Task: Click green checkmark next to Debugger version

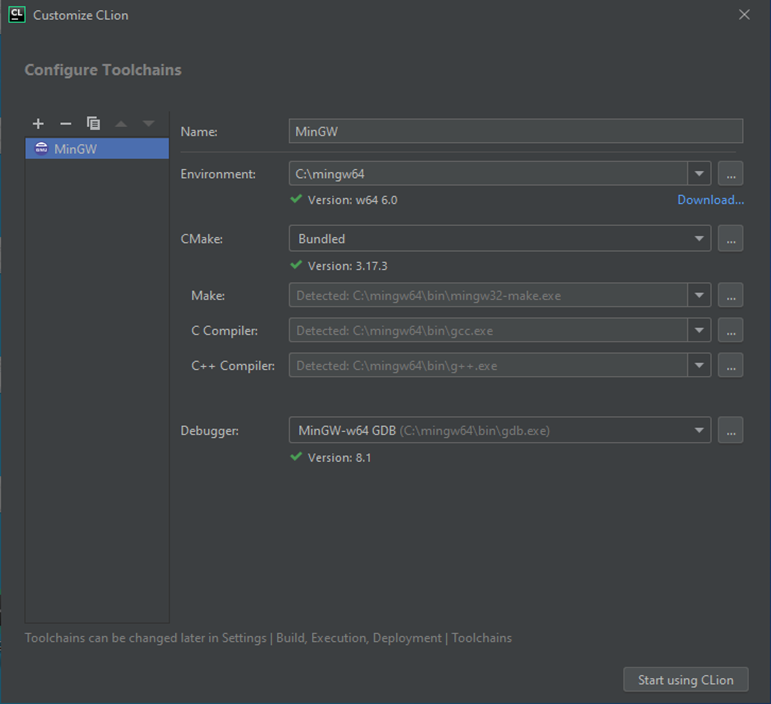Action: coord(296,456)
